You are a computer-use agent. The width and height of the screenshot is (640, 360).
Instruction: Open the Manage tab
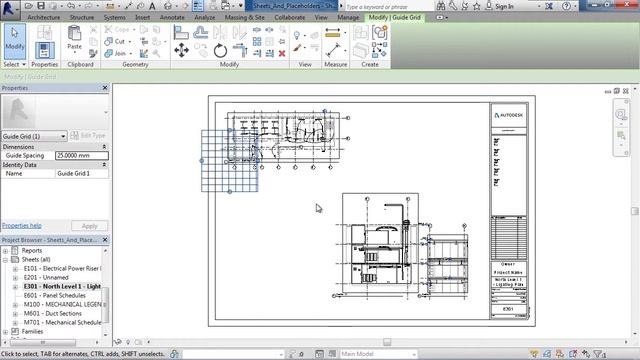pos(348,18)
